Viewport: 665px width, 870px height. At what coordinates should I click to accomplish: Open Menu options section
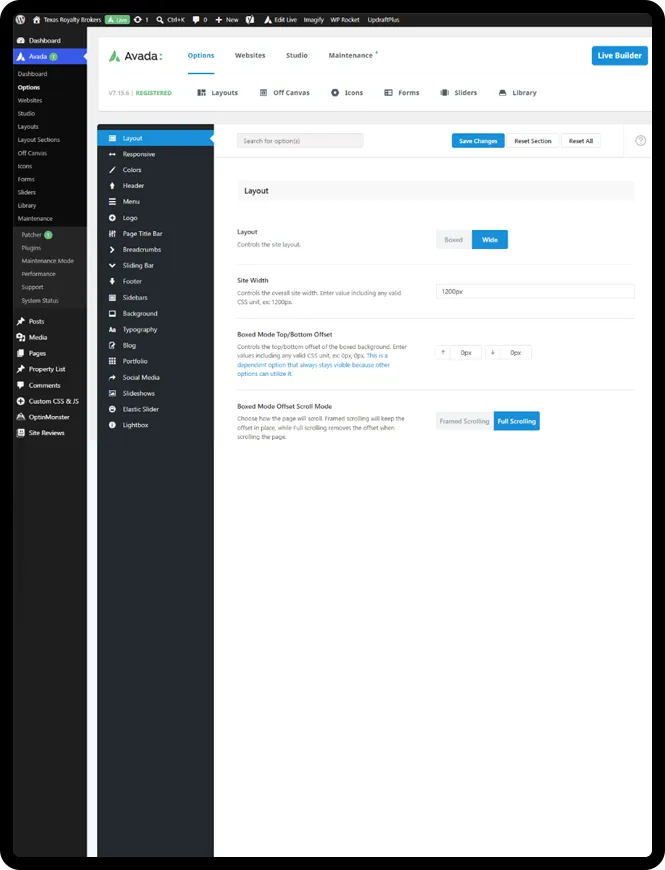[x=155, y=201]
